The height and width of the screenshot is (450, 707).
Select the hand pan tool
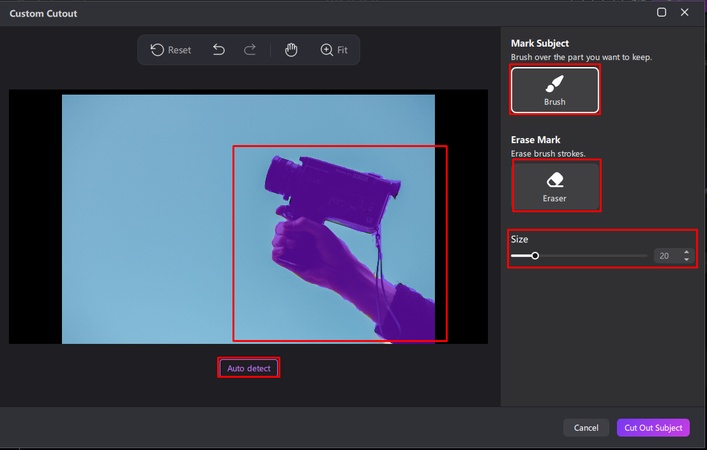click(x=291, y=50)
